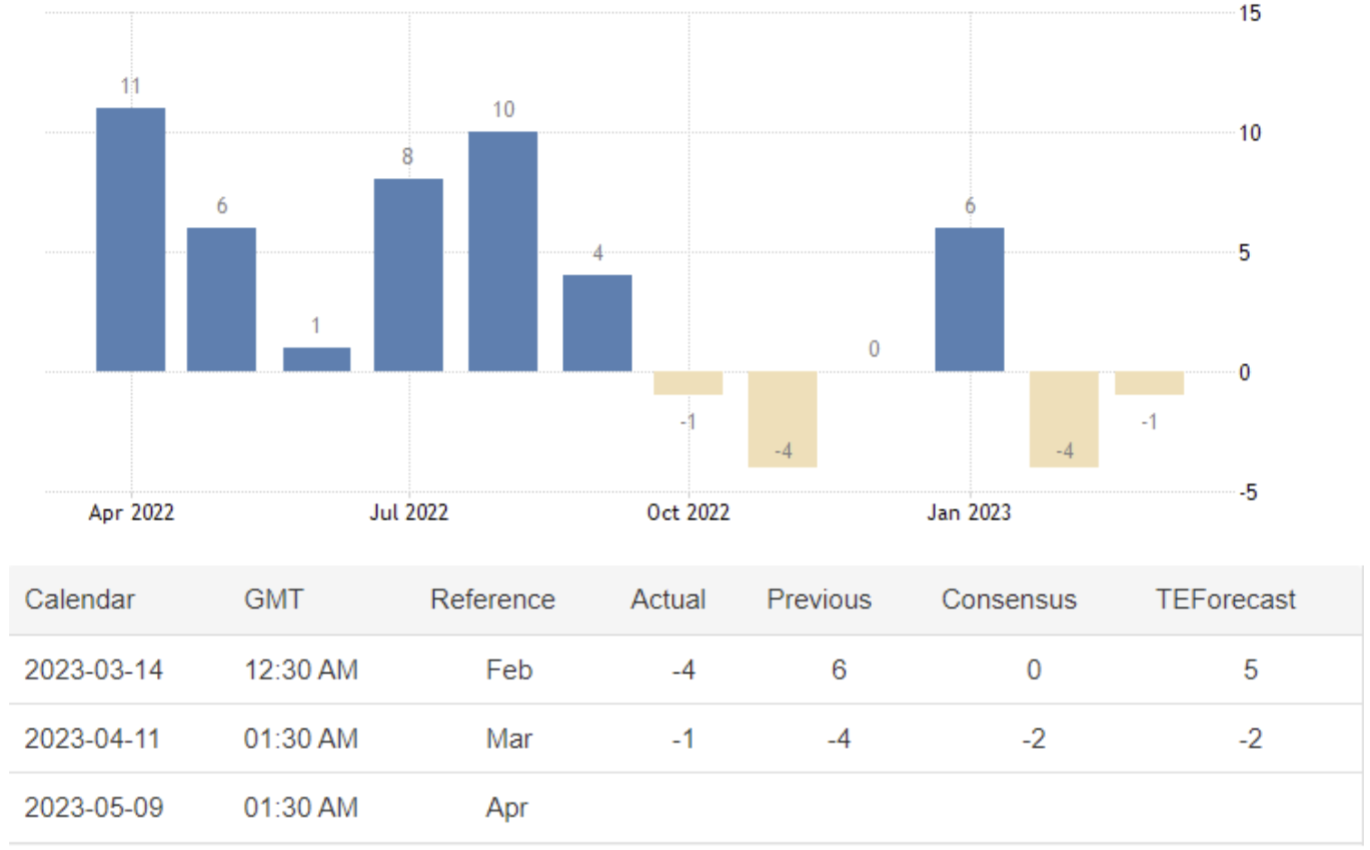1370x850 pixels.
Task: Click the Calendar column header
Action: [79, 600]
